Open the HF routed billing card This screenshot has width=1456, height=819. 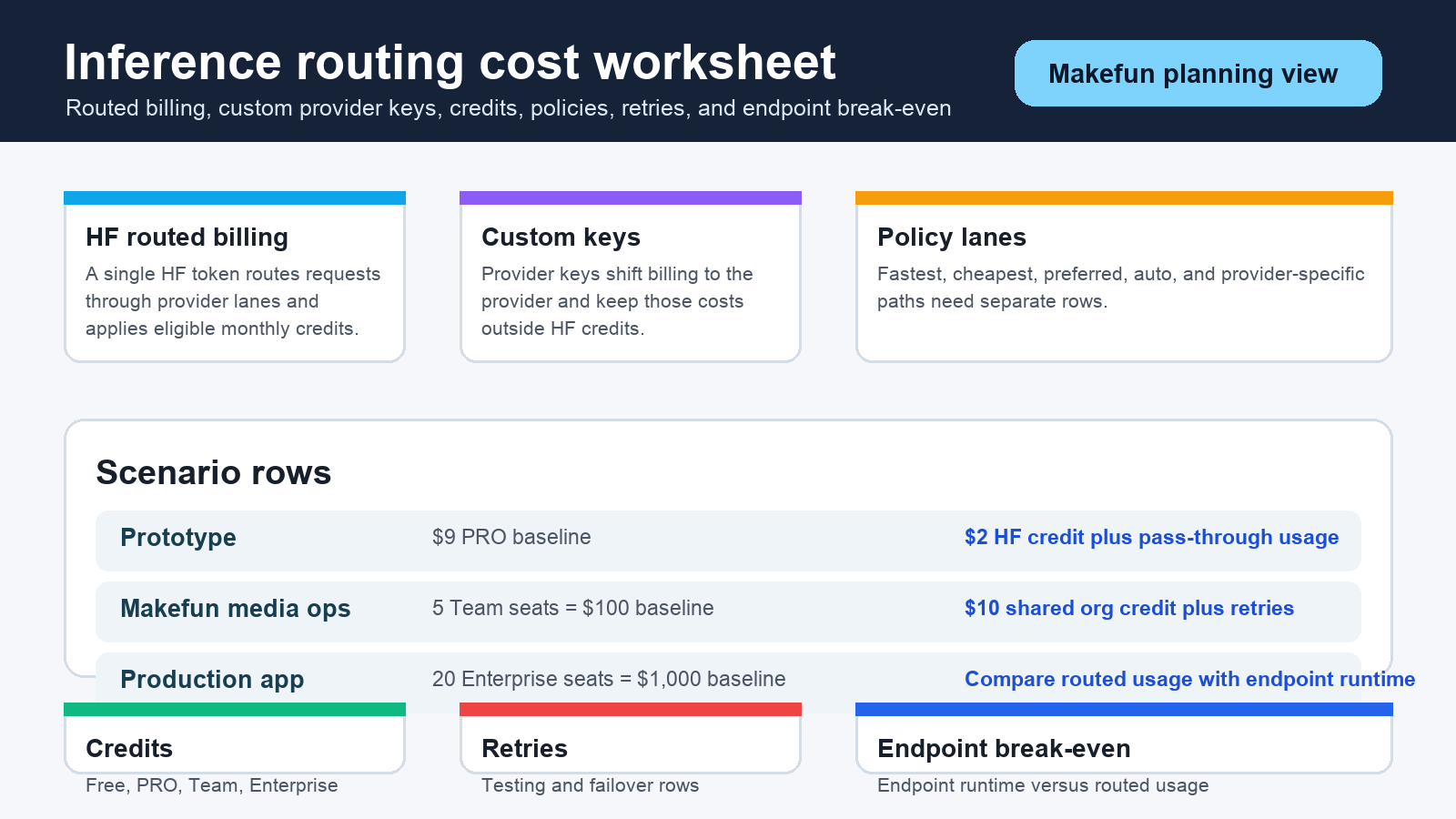coord(235,277)
